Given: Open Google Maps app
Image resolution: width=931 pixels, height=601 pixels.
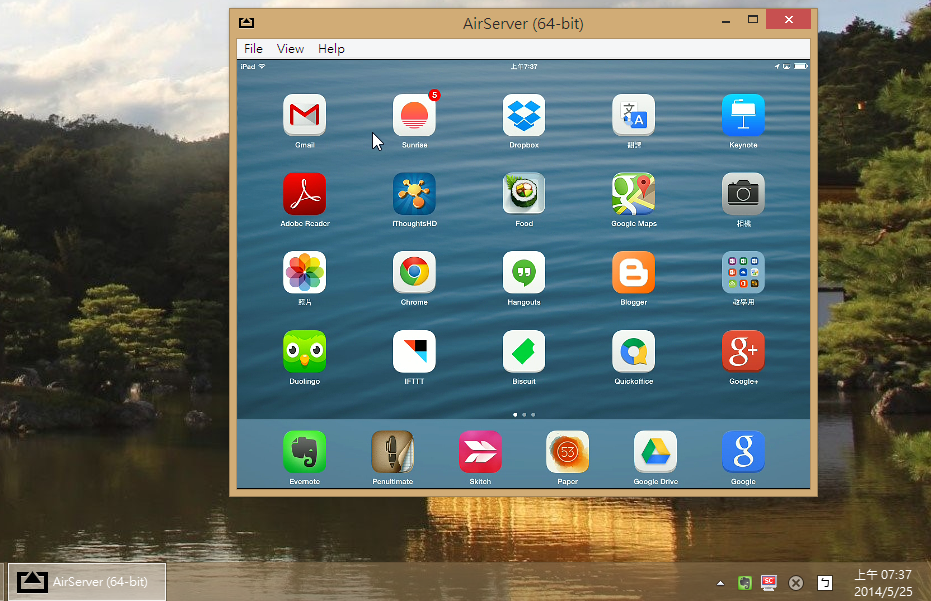Looking at the screenshot, I should point(634,194).
